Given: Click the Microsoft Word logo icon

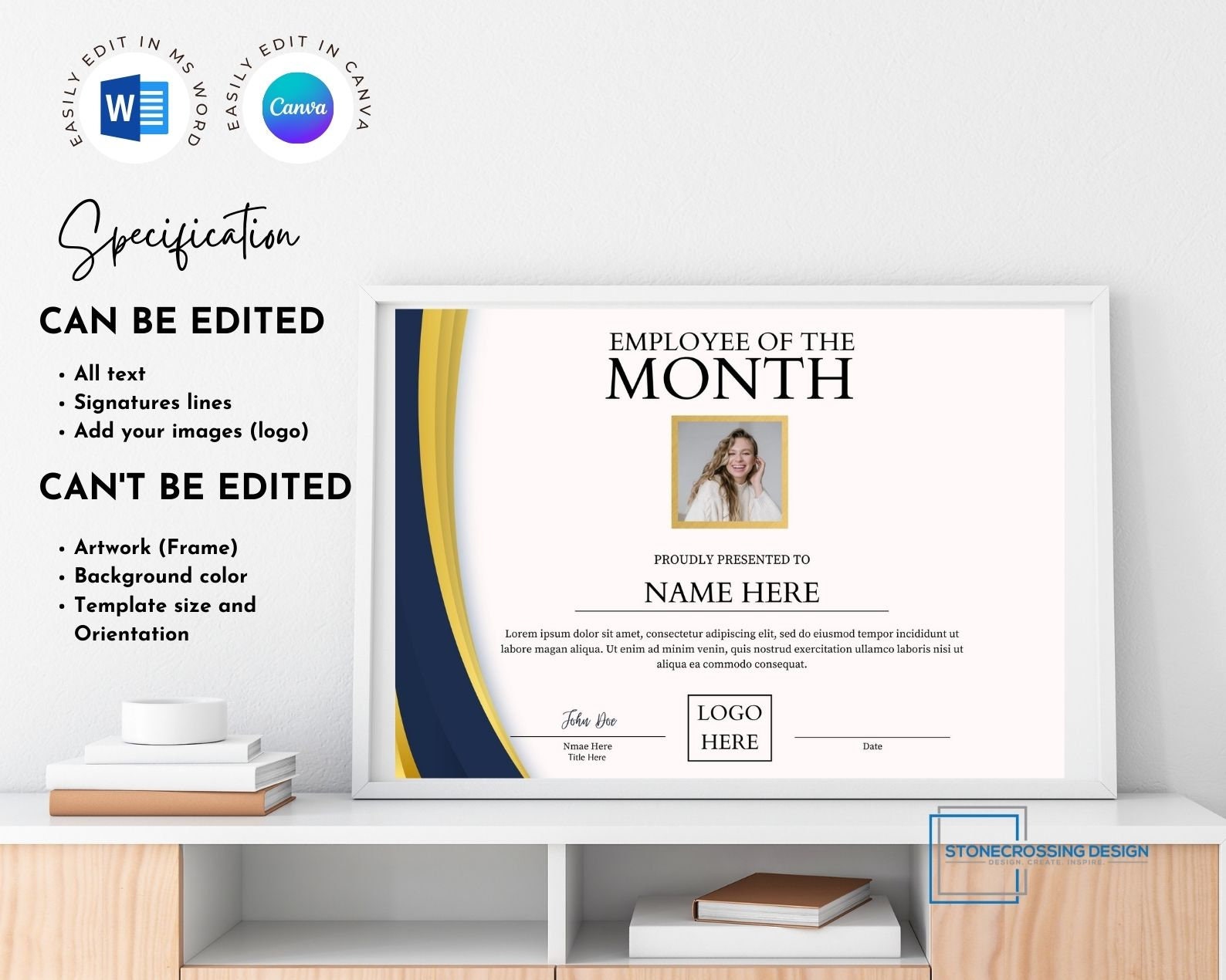Looking at the screenshot, I should [x=134, y=108].
